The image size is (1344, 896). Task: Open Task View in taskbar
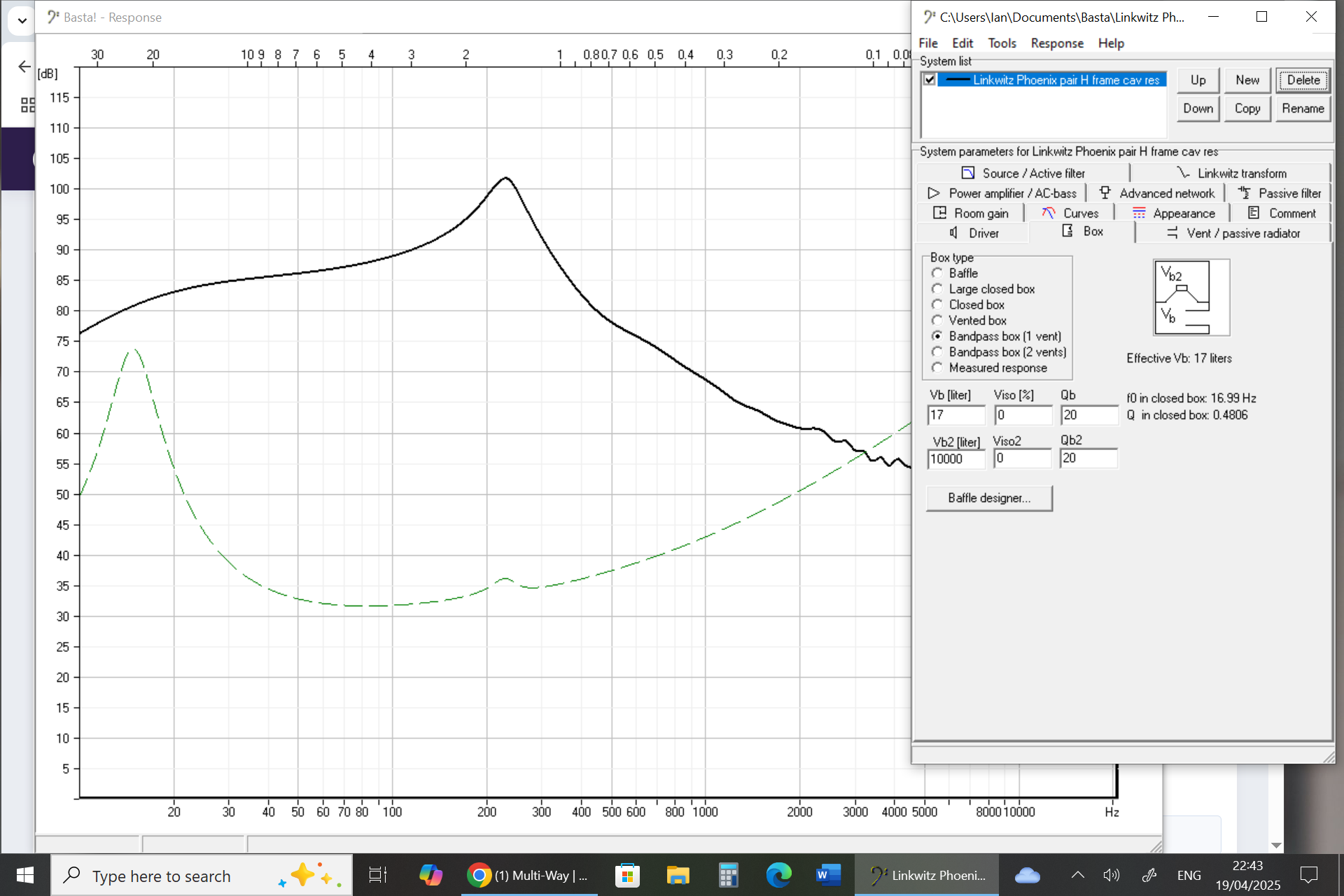tap(378, 875)
